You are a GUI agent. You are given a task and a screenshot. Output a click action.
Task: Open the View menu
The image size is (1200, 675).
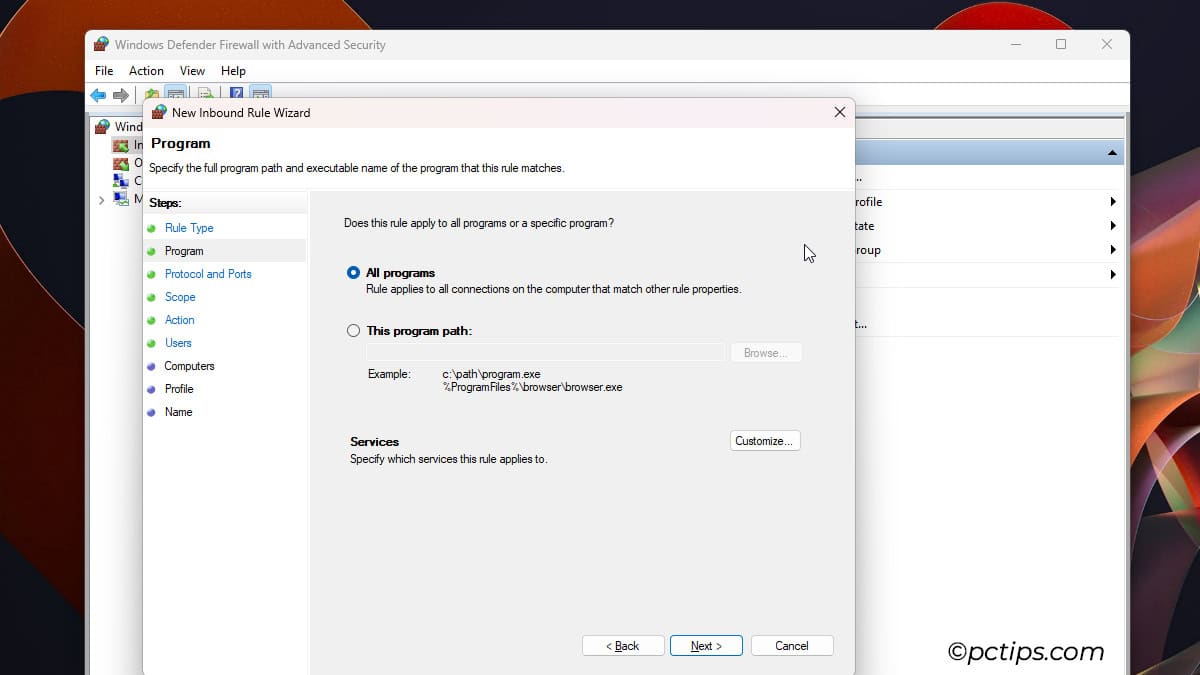pyautogui.click(x=192, y=71)
